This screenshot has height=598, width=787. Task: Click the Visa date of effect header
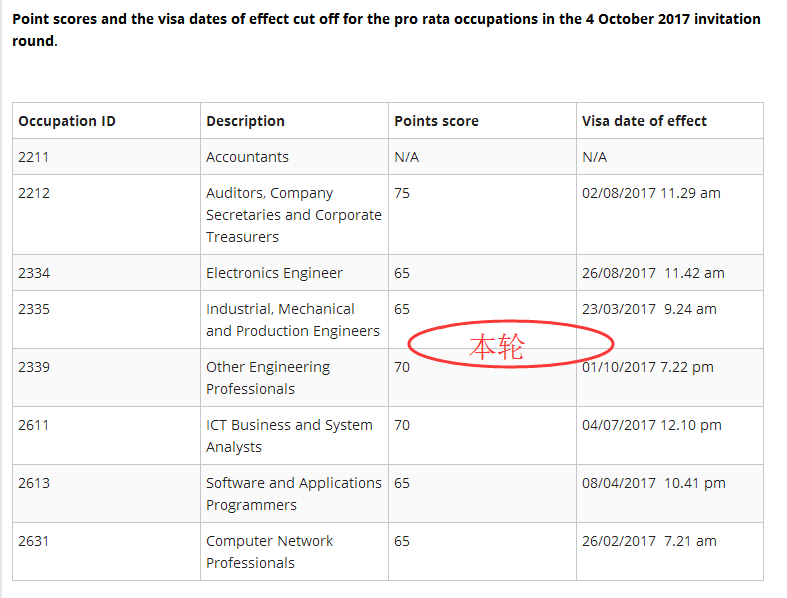644,121
